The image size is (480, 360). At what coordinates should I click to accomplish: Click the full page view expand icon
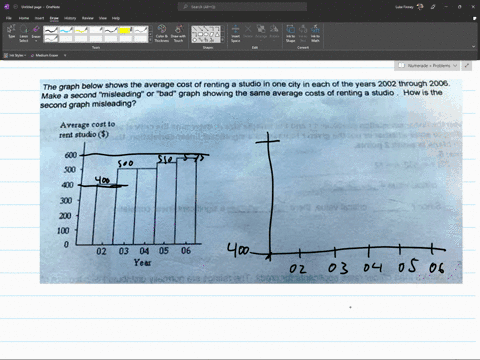467,66
